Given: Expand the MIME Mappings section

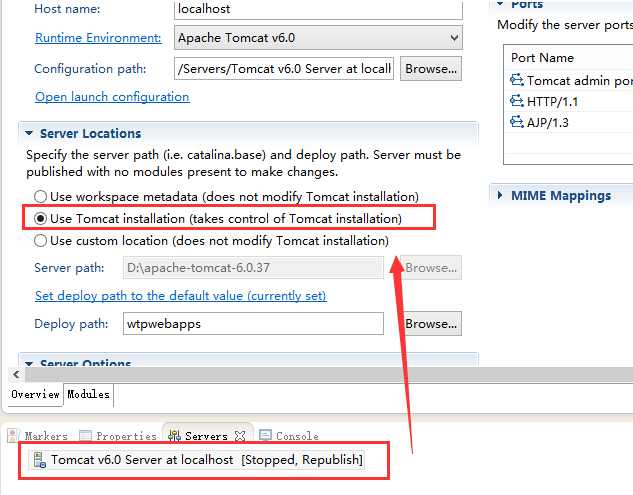Looking at the screenshot, I should (x=500, y=195).
